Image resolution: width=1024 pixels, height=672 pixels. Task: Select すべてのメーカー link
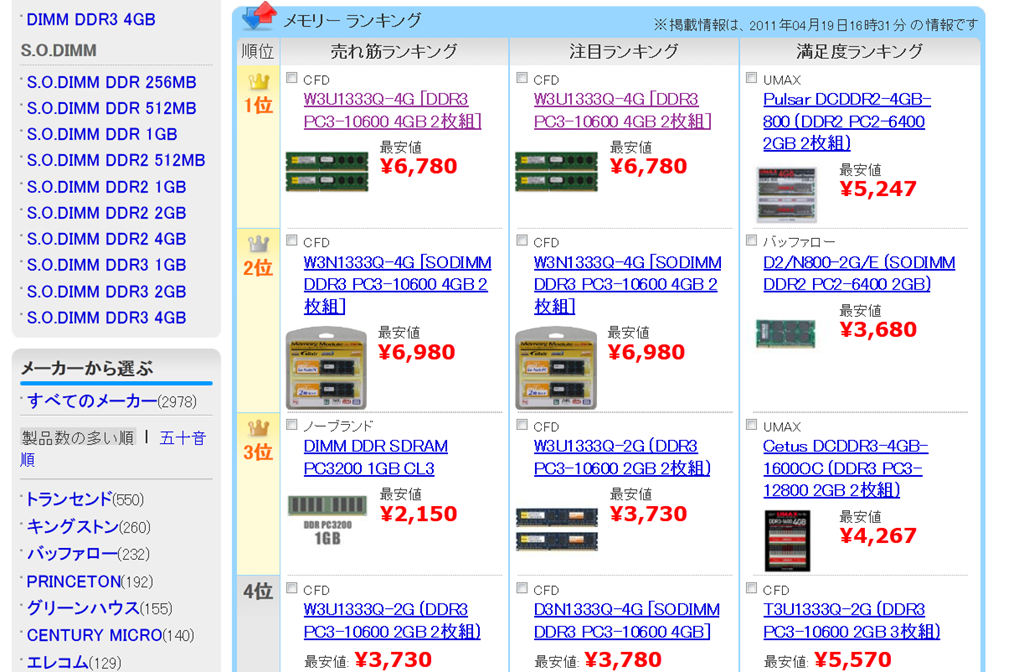click(x=91, y=401)
